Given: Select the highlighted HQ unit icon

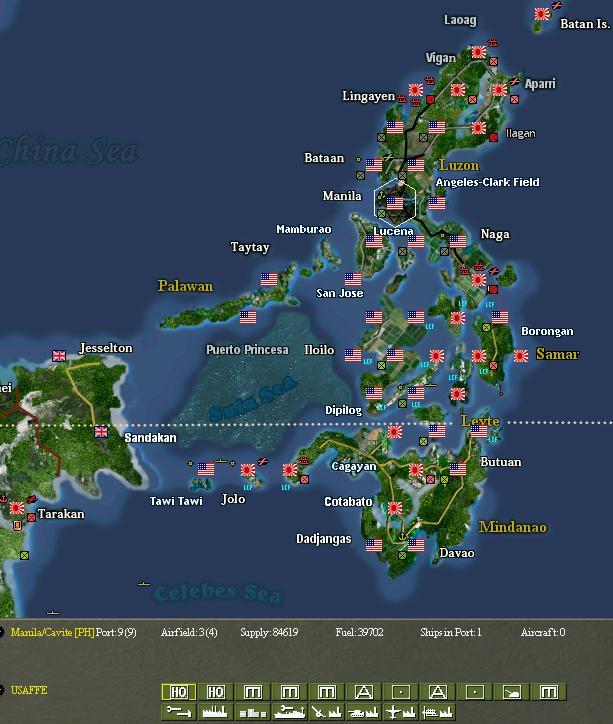Looking at the screenshot, I should [179, 692].
